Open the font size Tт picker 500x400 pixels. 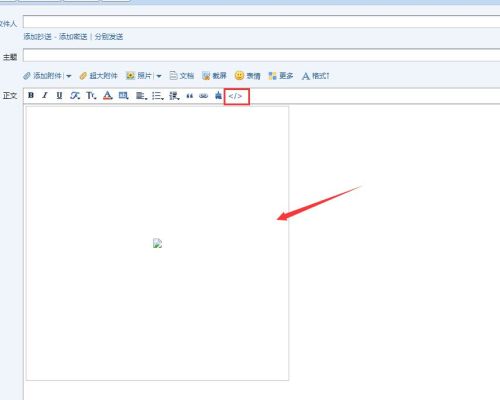tap(91, 96)
